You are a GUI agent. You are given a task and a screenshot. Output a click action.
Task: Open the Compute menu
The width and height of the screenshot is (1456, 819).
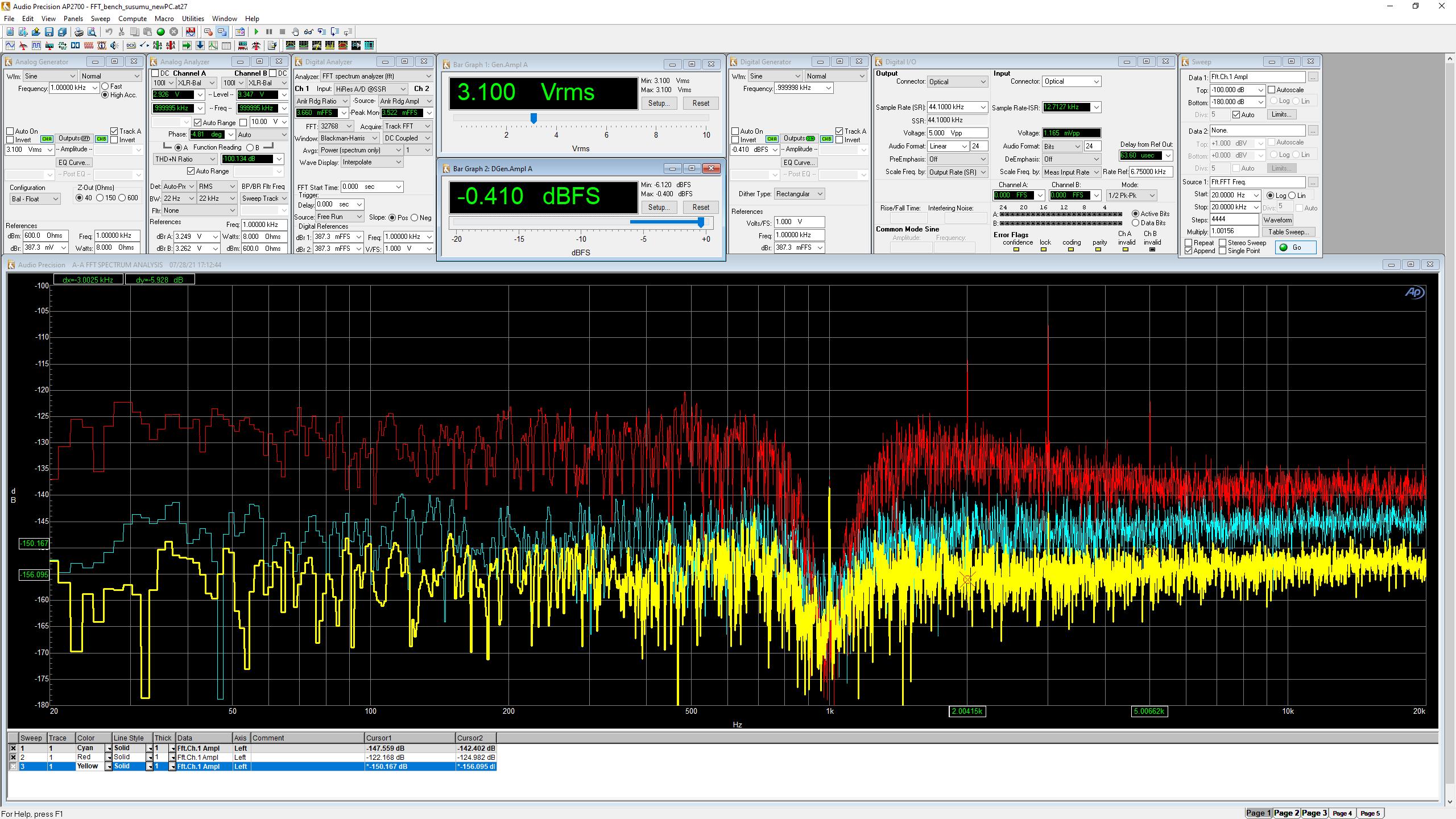[x=132, y=19]
